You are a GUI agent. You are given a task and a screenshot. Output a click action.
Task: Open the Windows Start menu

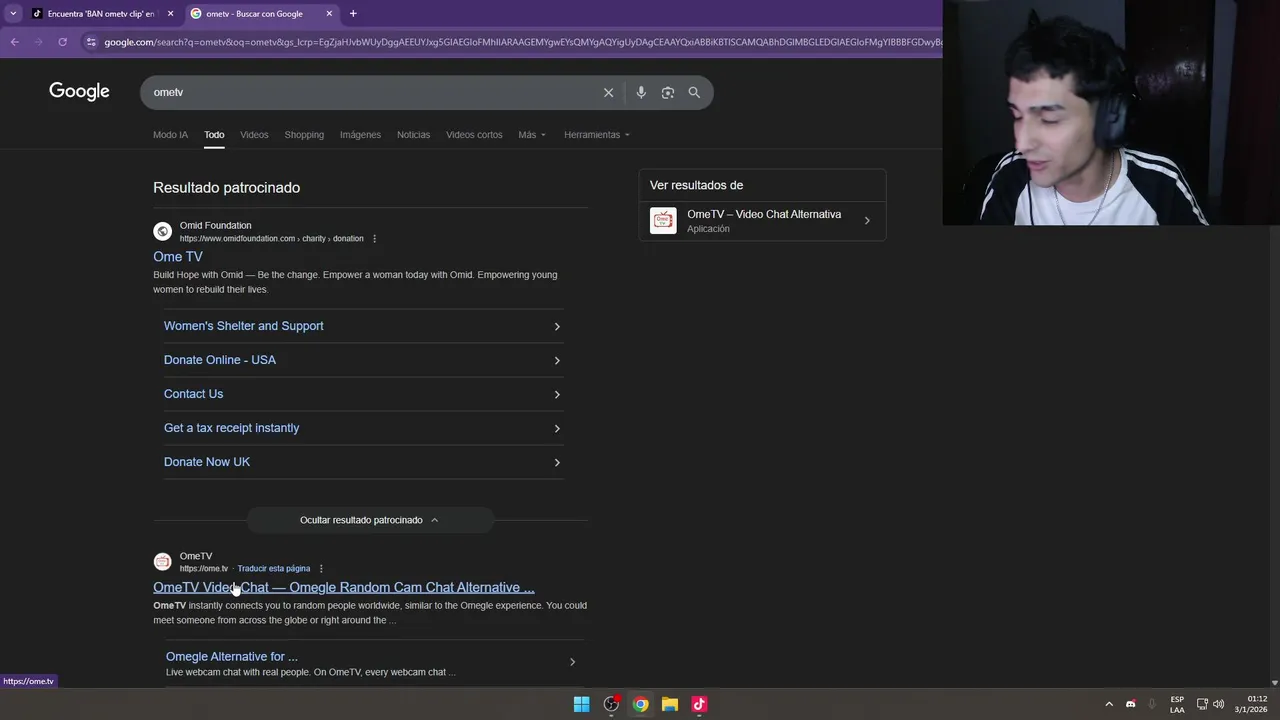pos(581,704)
